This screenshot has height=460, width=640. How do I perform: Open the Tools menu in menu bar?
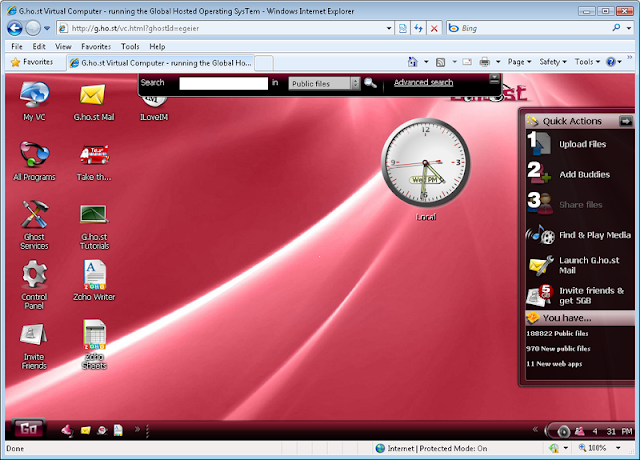(x=130, y=46)
